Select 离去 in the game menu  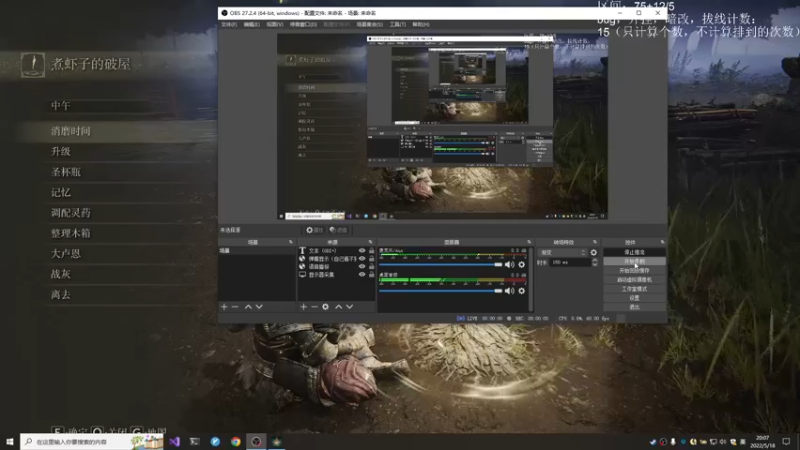coord(61,294)
